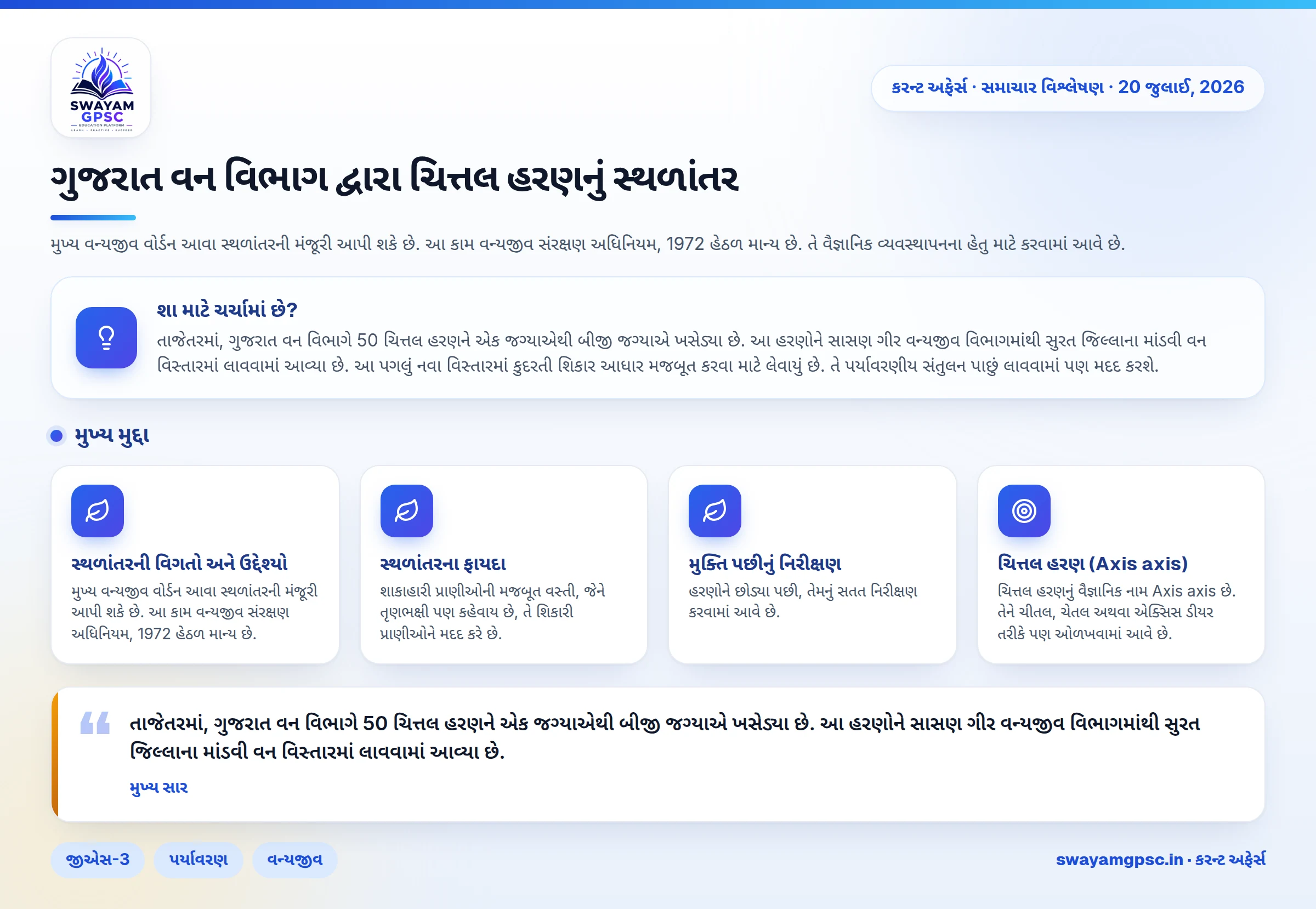Click the કરન્ટ અફેર્સ date badge at top

click(1068, 88)
